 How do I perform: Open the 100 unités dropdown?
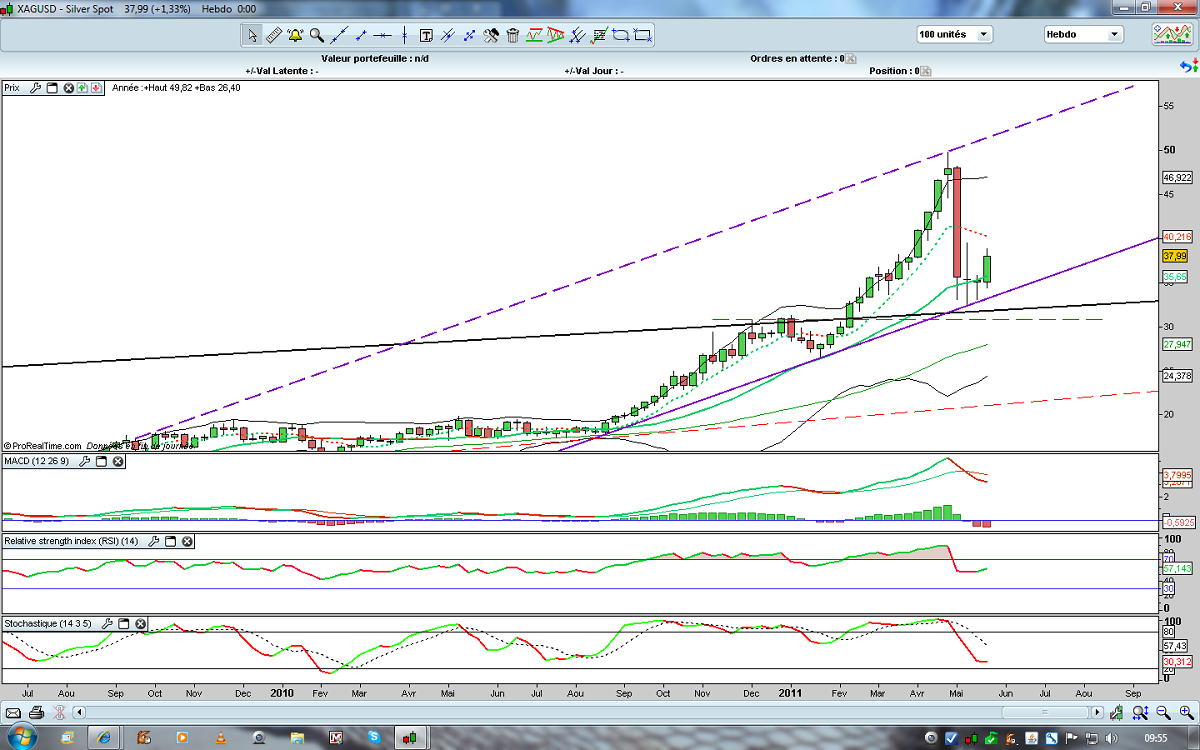pyautogui.click(x=954, y=34)
